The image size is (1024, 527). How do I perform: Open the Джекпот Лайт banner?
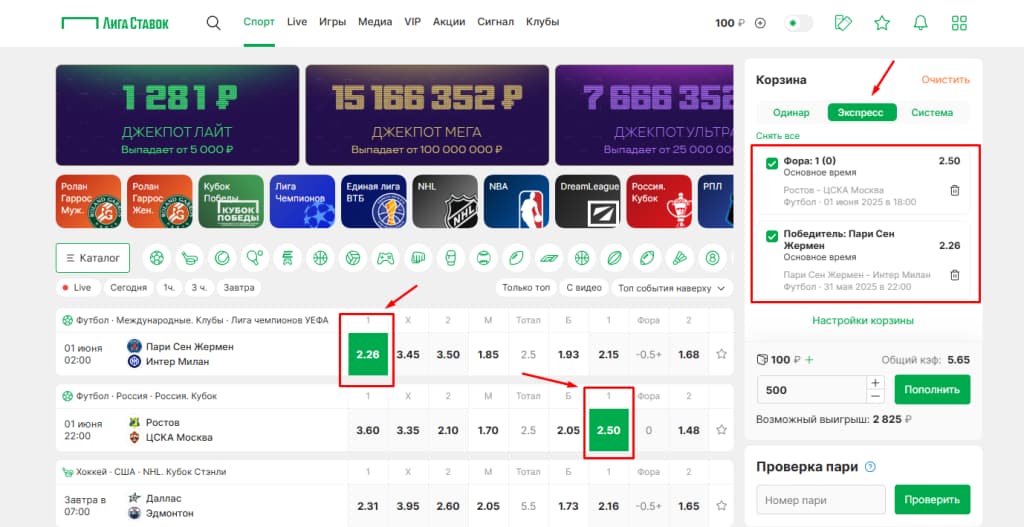(177, 115)
